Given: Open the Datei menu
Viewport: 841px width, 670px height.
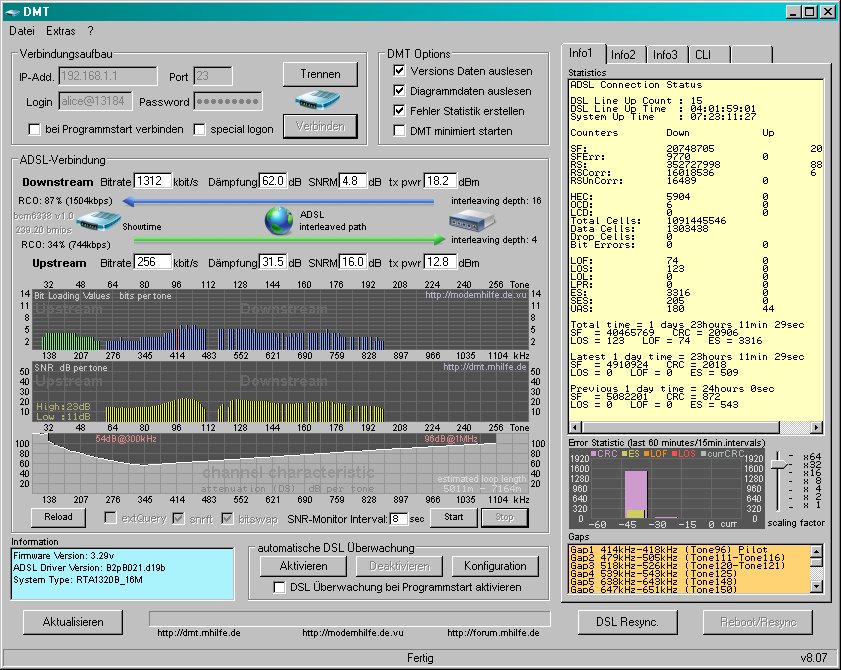Looking at the screenshot, I should click(22, 31).
